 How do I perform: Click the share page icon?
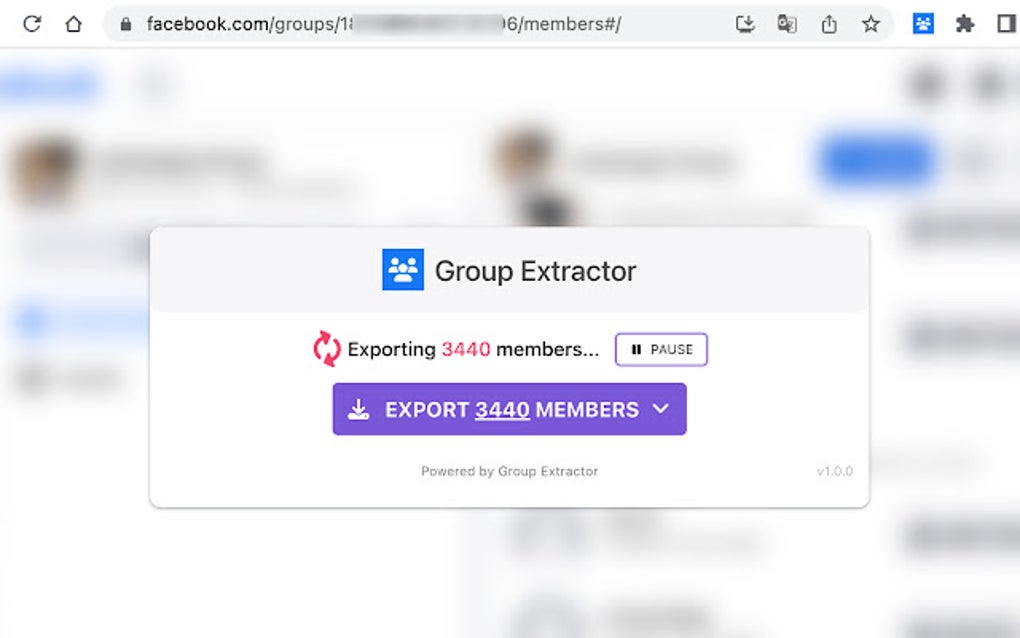point(829,25)
